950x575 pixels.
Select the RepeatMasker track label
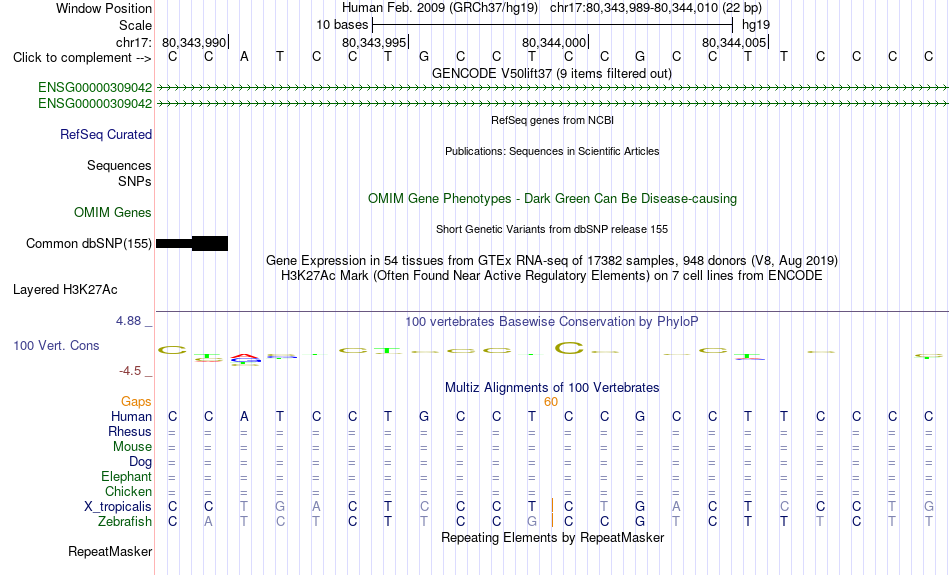[110, 551]
